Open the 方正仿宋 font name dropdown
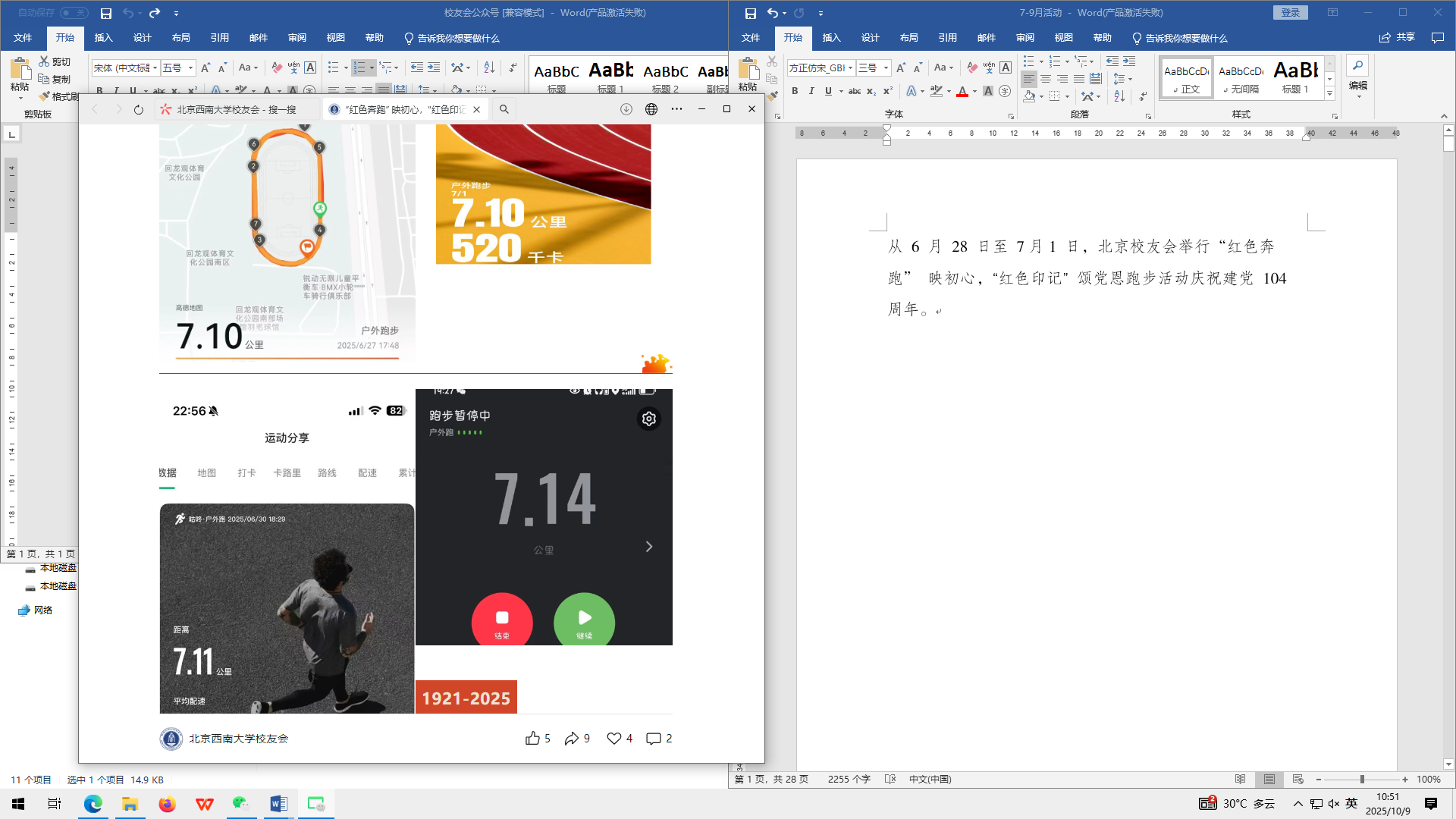The height and width of the screenshot is (819, 1456). coord(850,68)
